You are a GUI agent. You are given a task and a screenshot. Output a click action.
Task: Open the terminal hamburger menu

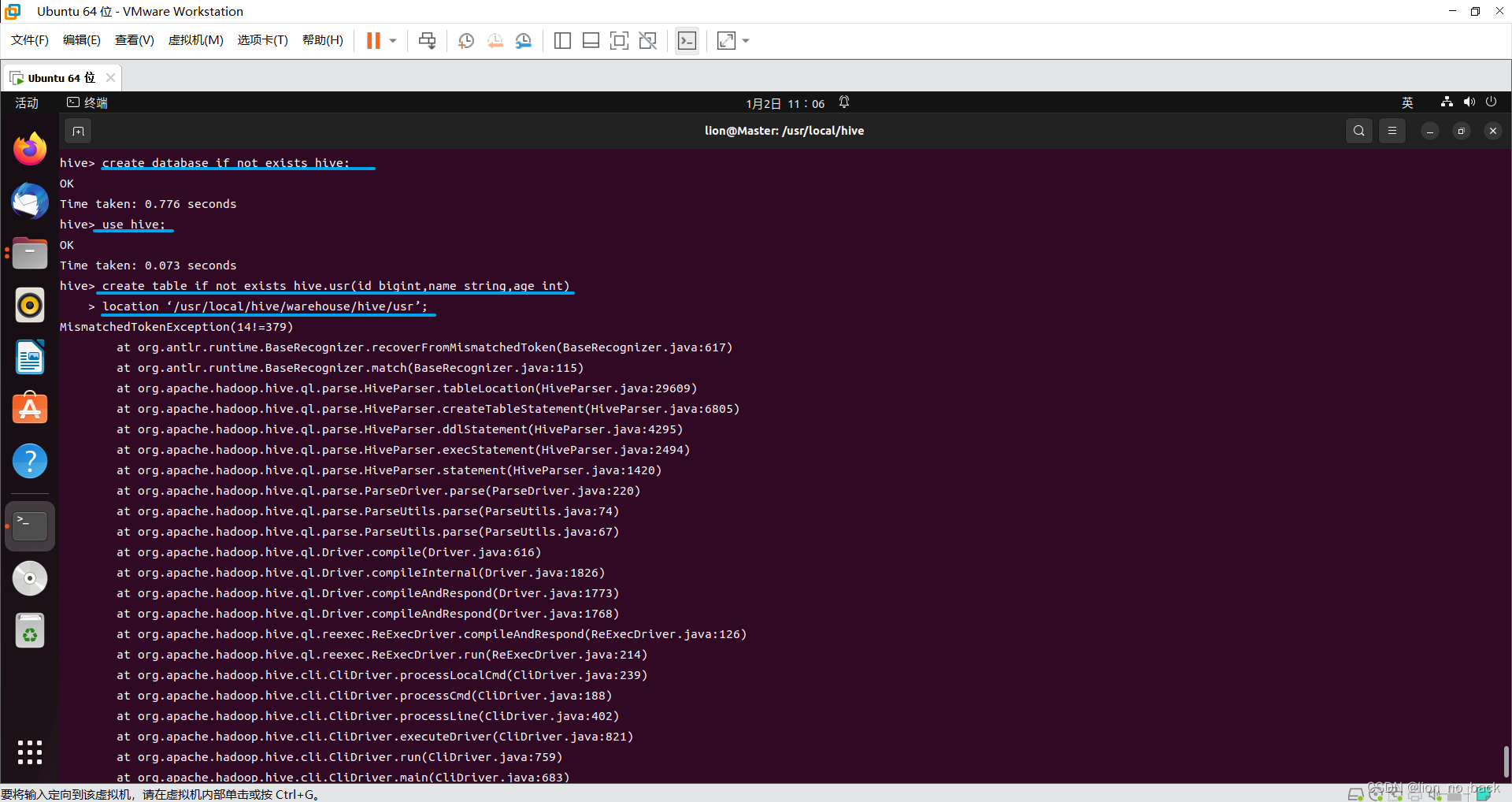(1392, 131)
